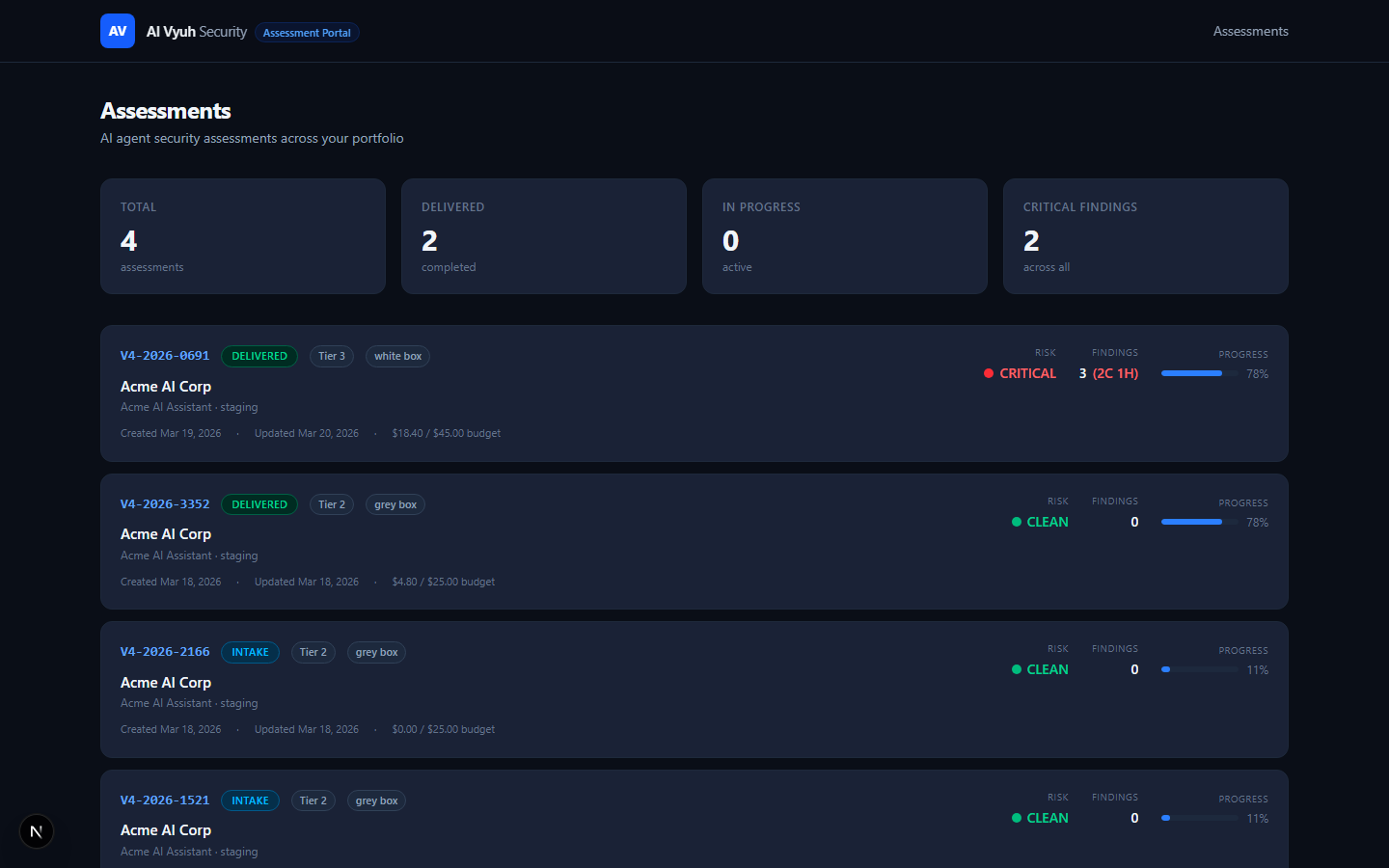Image resolution: width=1389 pixels, height=868 pixels.
Task: Toggle the white box badge on V4-2026-0691
Action: pyautogui.click(x=397, y=356)
